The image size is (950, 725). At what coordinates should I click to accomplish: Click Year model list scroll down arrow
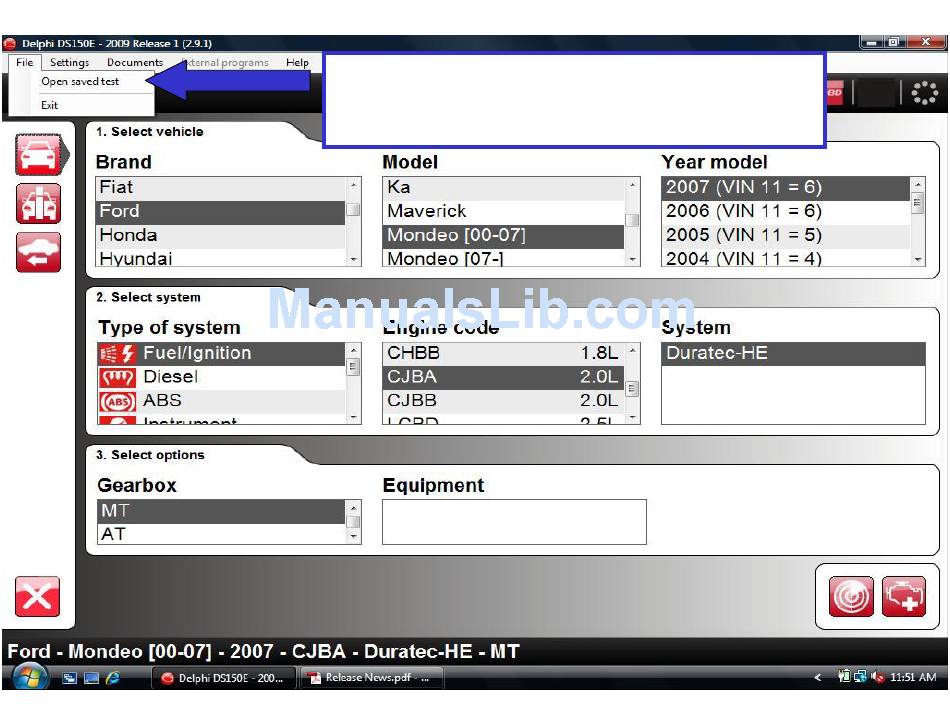[x=918, y=259]
